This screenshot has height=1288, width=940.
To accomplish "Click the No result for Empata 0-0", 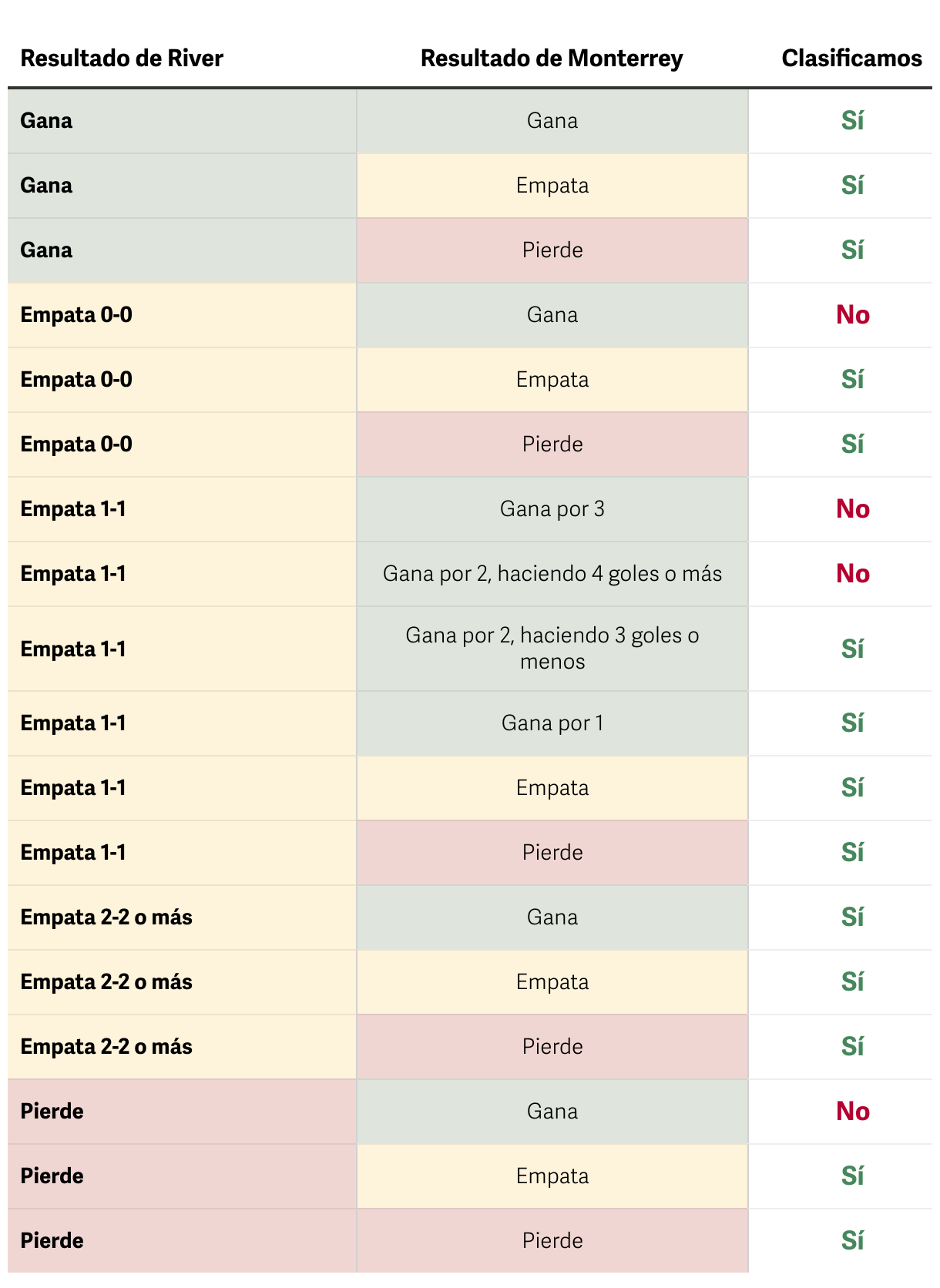I will [853, 315].
